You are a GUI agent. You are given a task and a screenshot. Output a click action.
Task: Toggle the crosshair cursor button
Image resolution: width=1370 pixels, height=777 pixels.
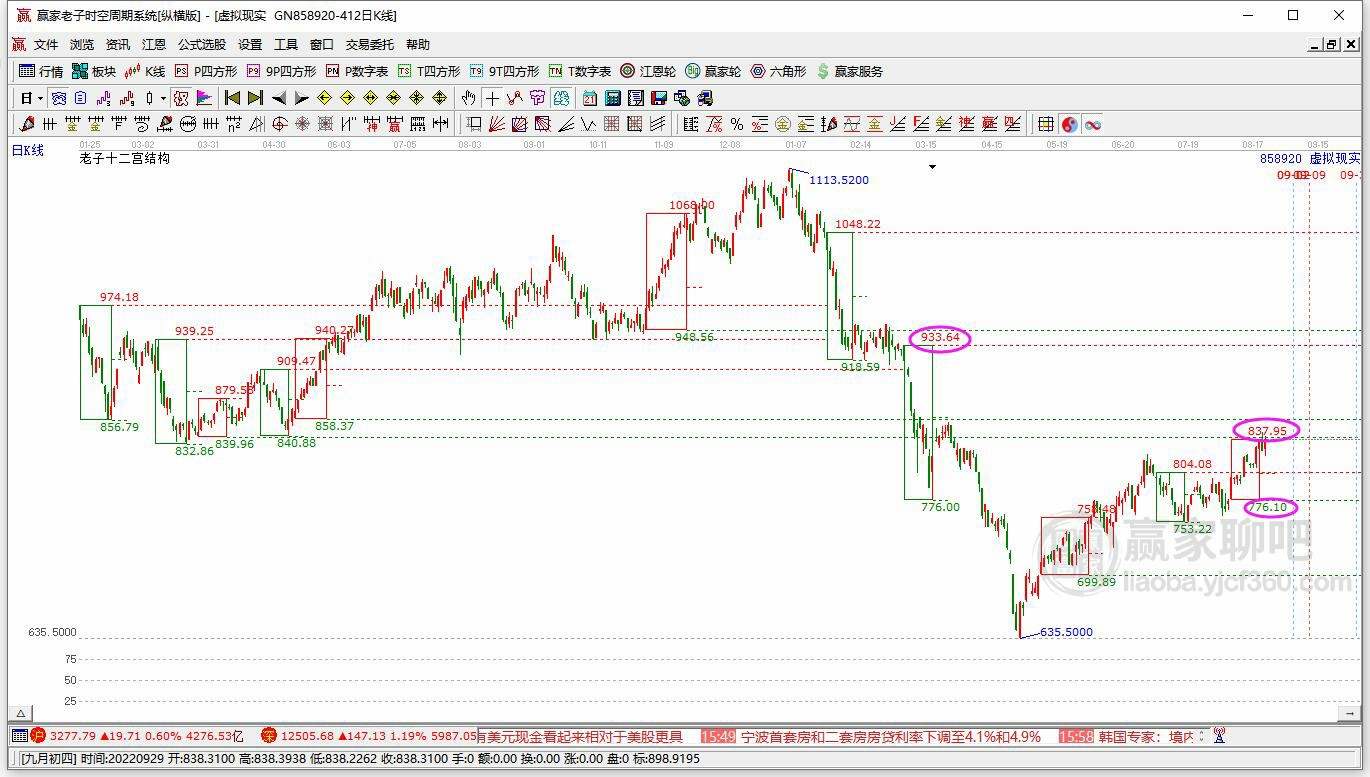pos(491,98)
